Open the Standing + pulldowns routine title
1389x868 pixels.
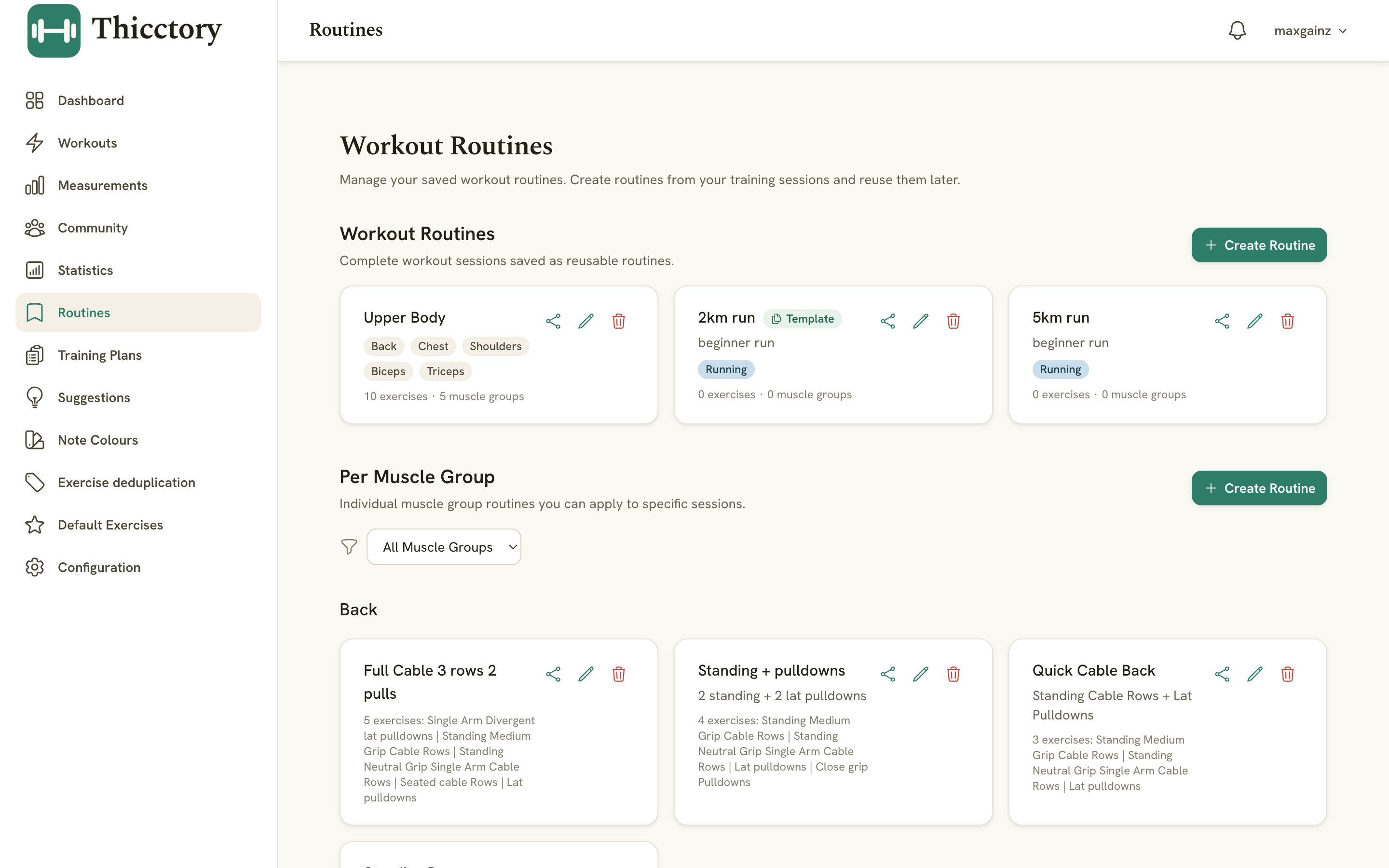(x=771, y=670)
